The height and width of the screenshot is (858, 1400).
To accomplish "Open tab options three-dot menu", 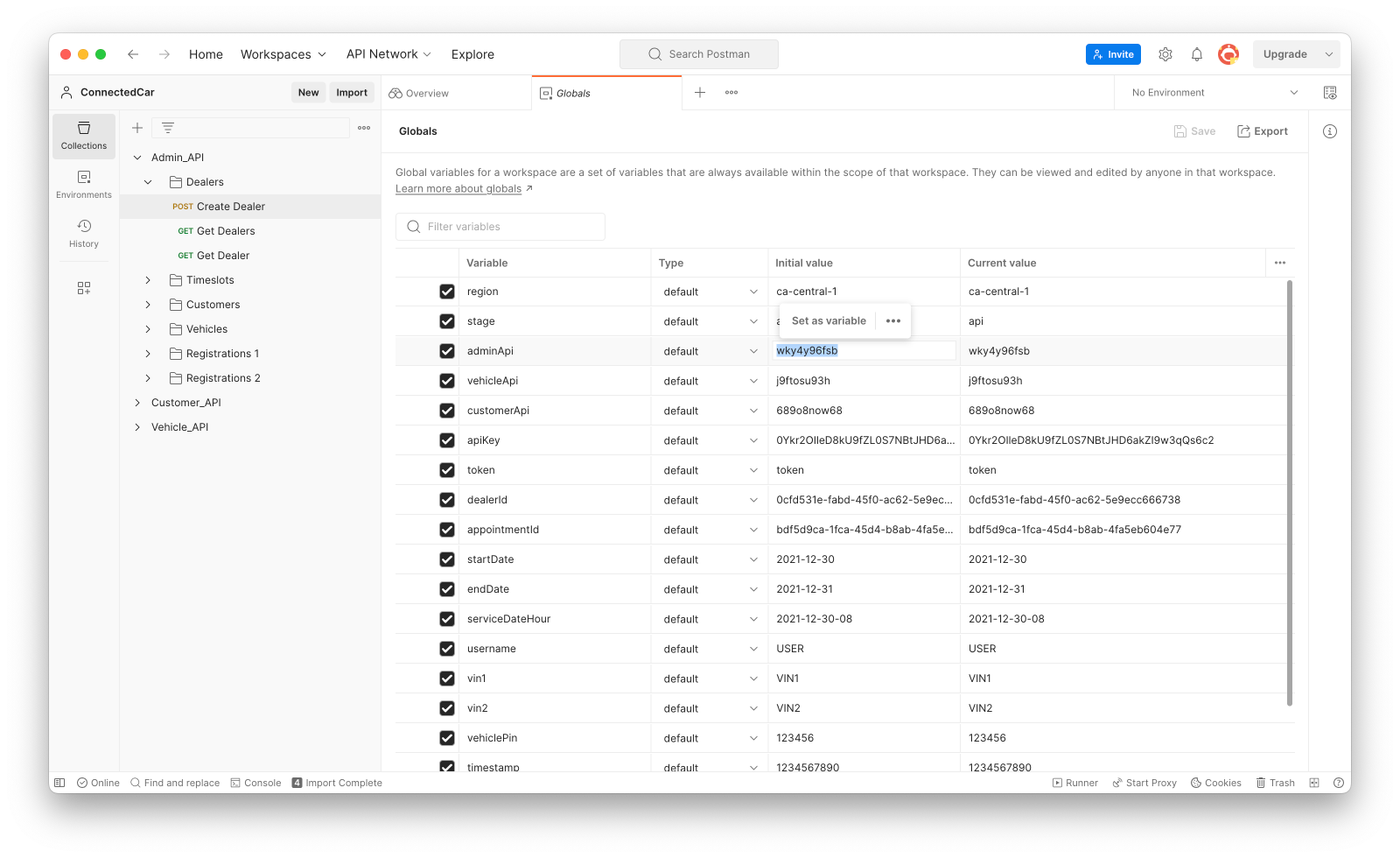I will tap(731, 93).
